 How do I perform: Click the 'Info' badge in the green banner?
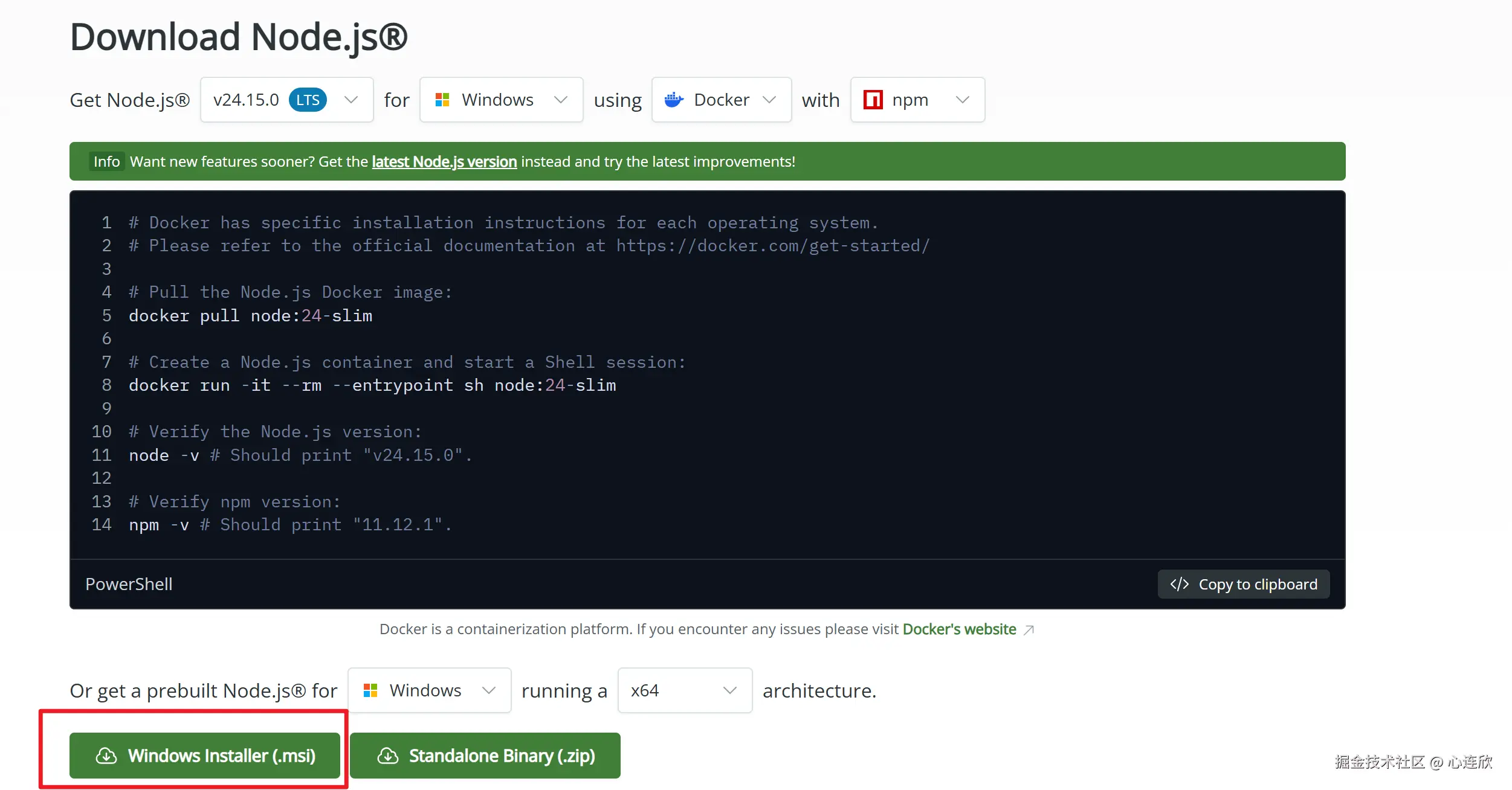point(107,161)
